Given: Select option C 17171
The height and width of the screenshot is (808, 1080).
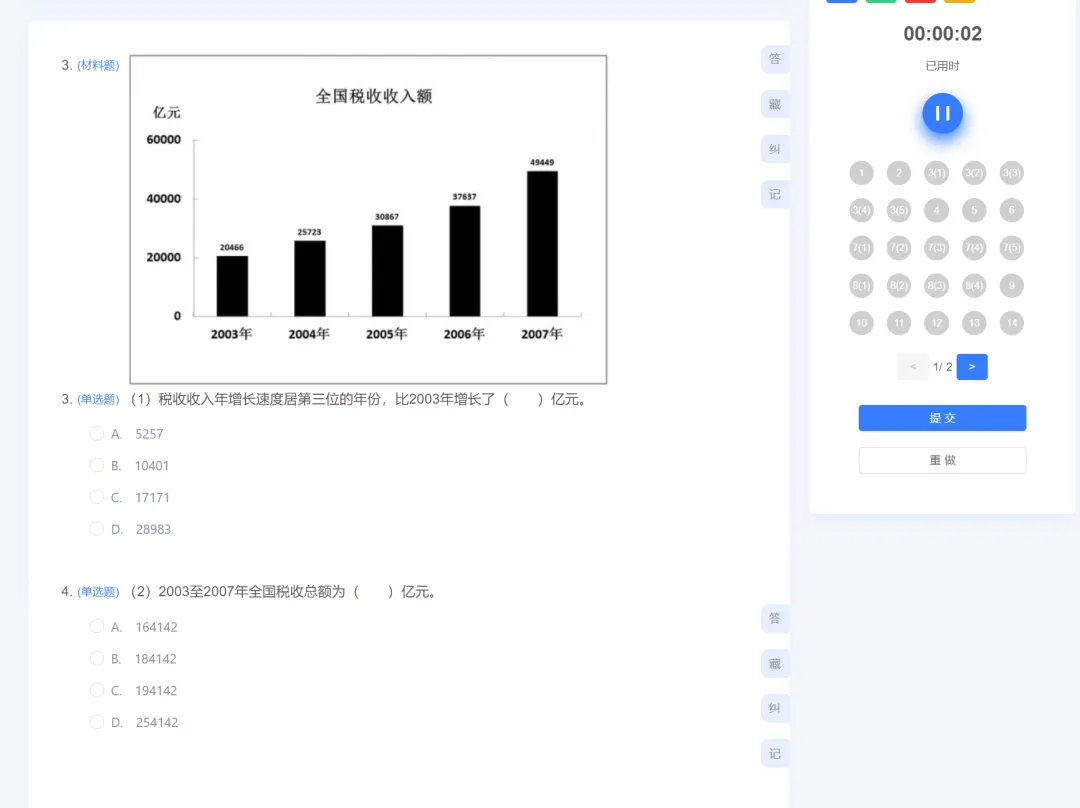Looking at the screenshot, I should coord(96,497).
